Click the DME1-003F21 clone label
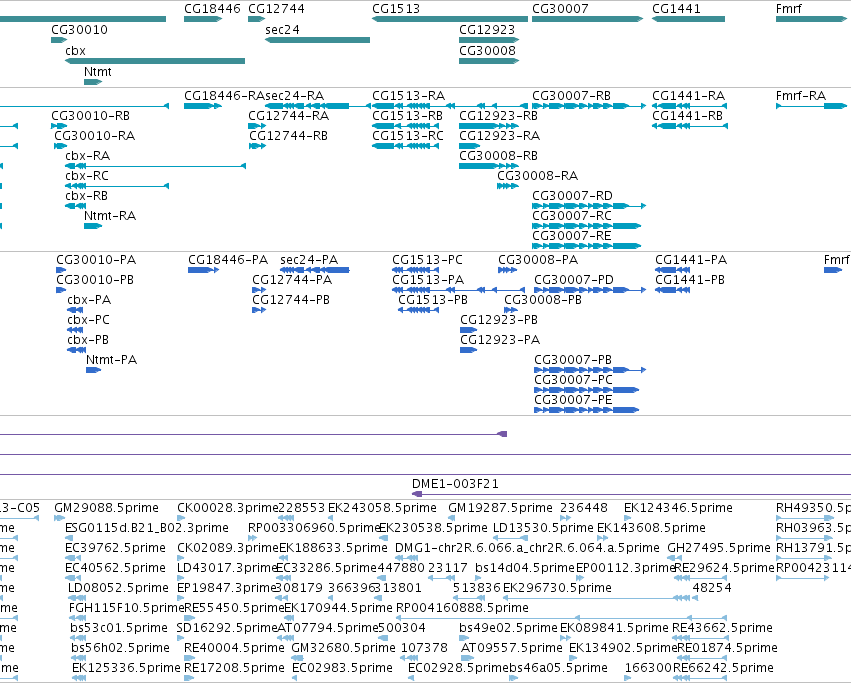The height and width of the screenshot is (683, 851). [455, 484]
